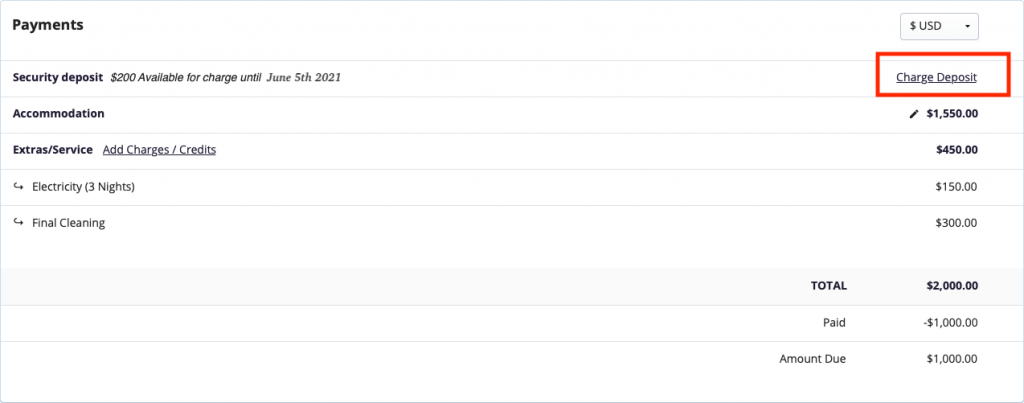The height and width of the screenshot is (403, 1024).
Task: Open Add Charges / Credits link
Action: click(159, 150)
